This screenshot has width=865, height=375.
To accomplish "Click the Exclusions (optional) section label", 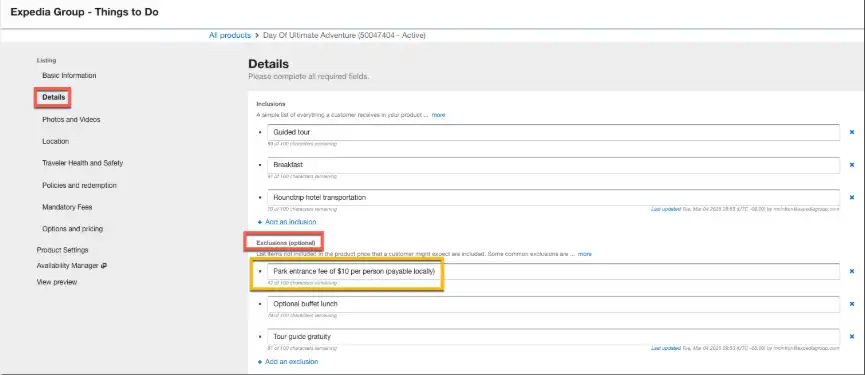I will pos(286,243).
